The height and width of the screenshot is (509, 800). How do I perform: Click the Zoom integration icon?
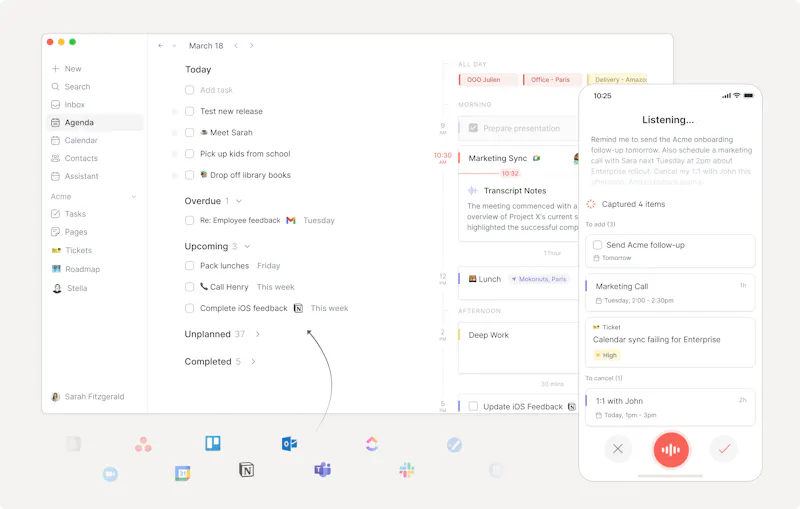pyautogui.click(x=110, y=474)
